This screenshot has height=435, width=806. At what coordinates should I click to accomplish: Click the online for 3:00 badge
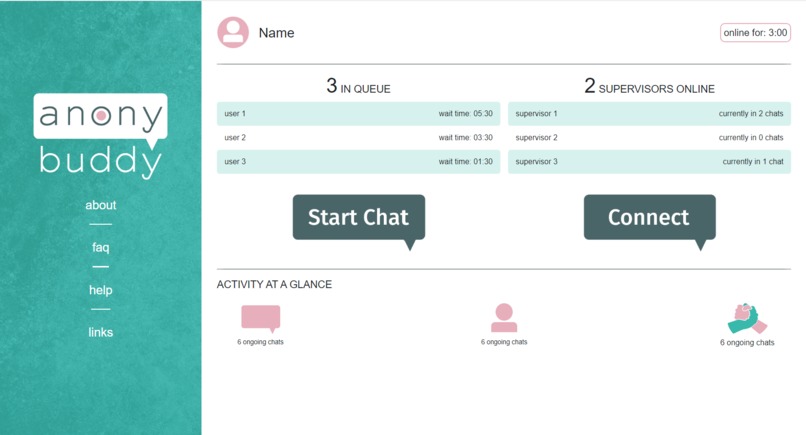pyautogui.click(x=755, y=32)
